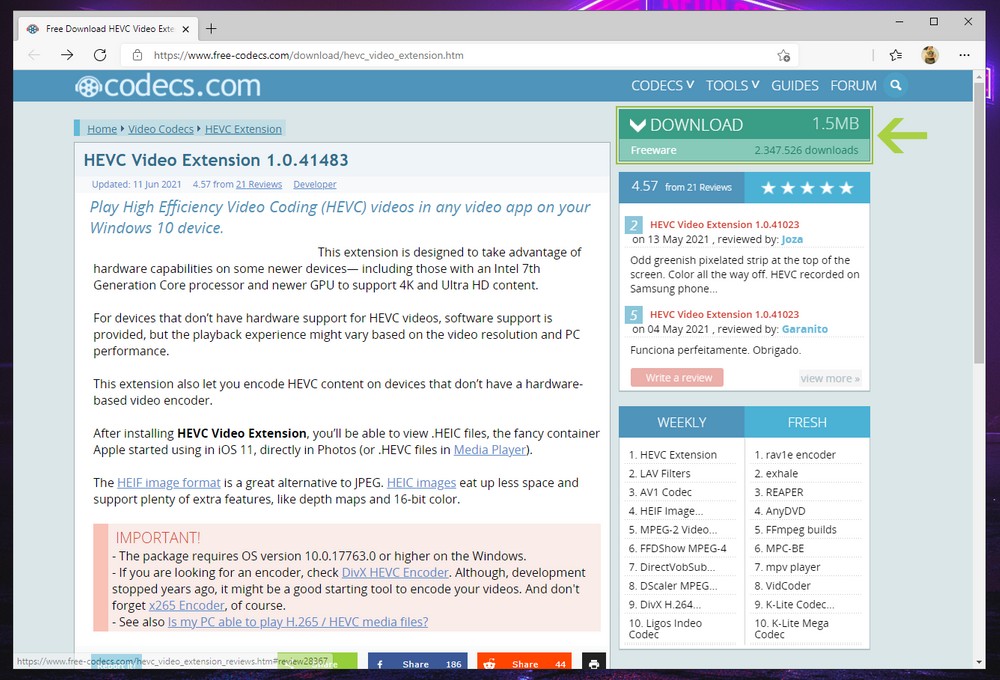1000x680 pixels.
Task: Switch to the WEEKLY tab
Action: (682, 422)
